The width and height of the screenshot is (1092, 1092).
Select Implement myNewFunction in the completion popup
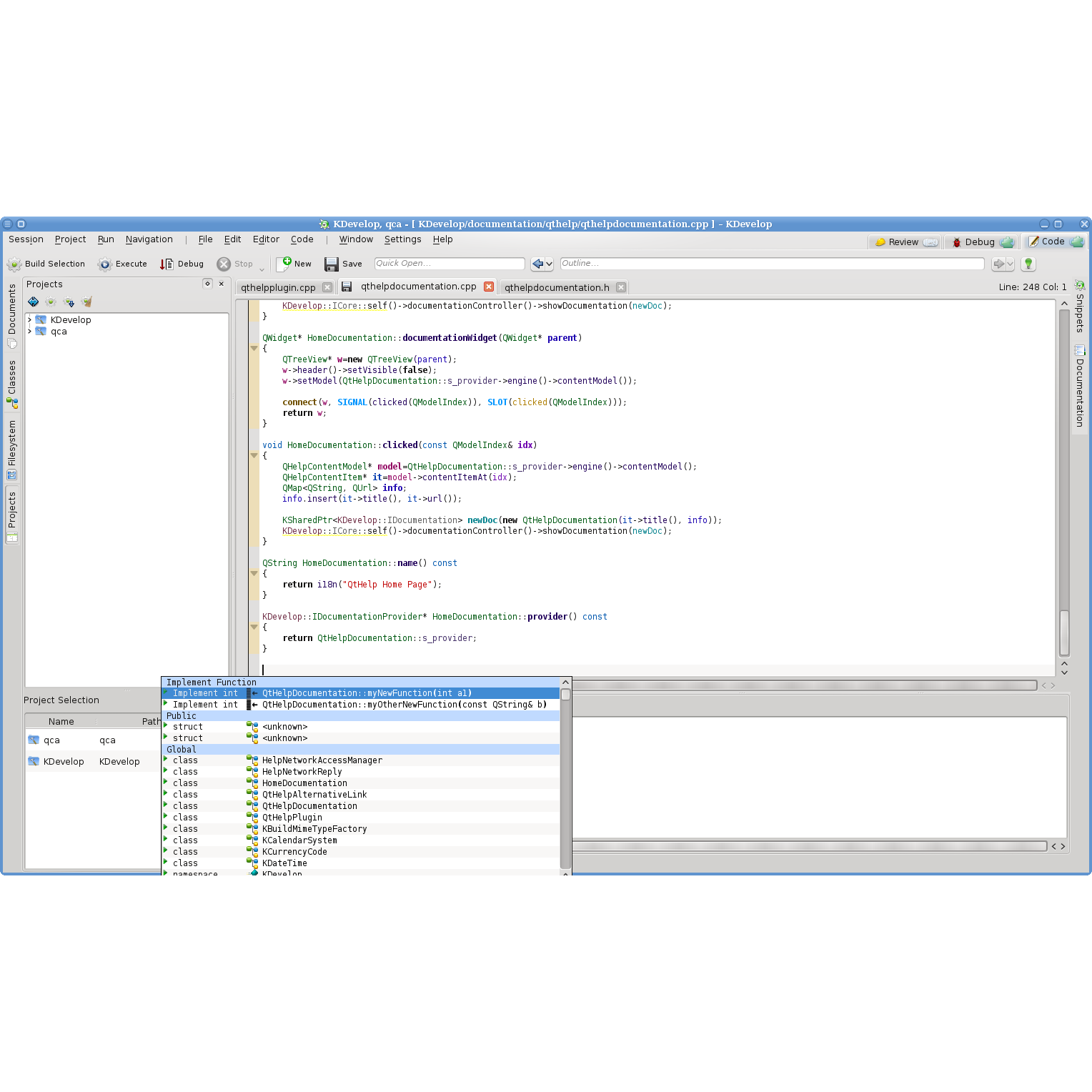pyautogui.click(x=357, y=693)
